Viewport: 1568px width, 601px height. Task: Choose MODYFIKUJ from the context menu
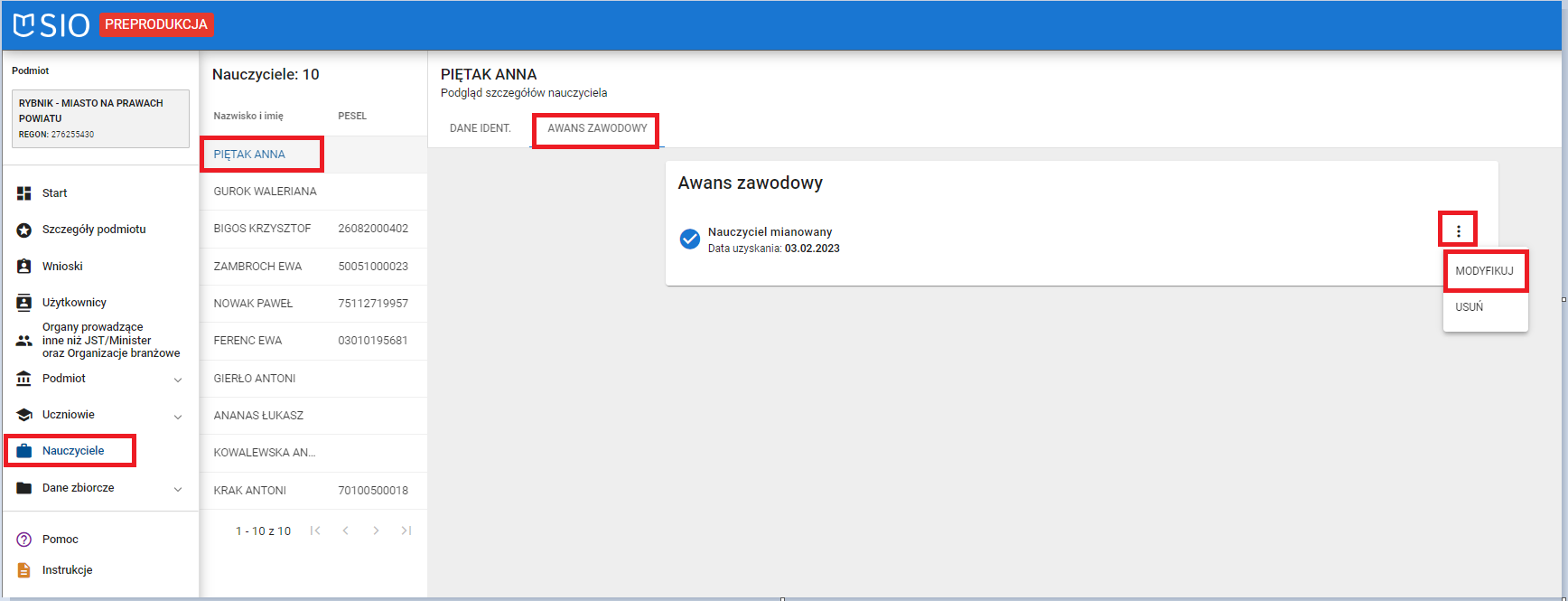[x=1484, y=271]
